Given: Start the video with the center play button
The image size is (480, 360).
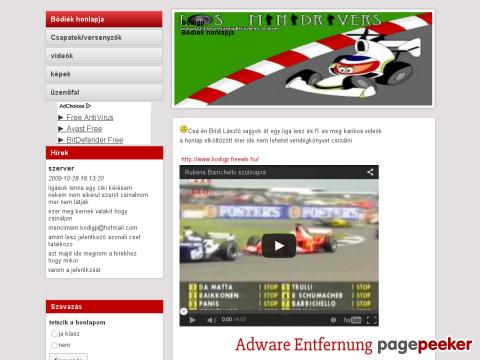Looking at the screenshot, I should coord(279,246).
